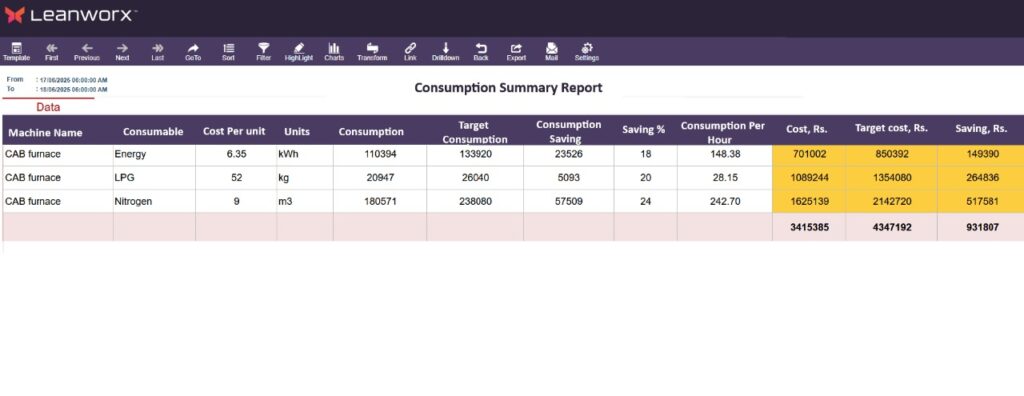The width and height of the screenshot is (1024, 396).
Task: Click the Transform toolbar icon
Action: pyautogui.click(x=372, y=52)
